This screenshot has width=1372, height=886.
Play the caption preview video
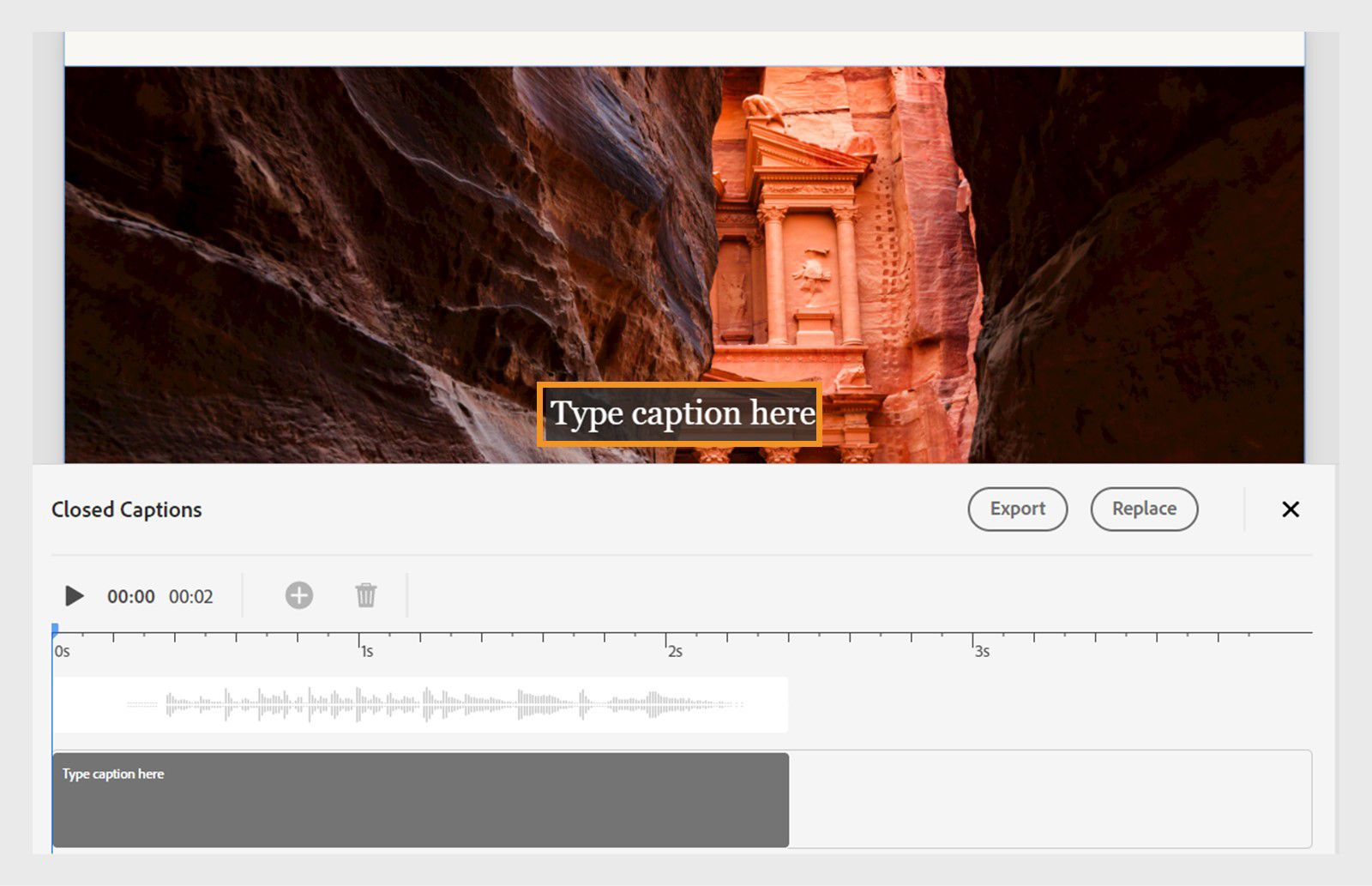(74, 596)
